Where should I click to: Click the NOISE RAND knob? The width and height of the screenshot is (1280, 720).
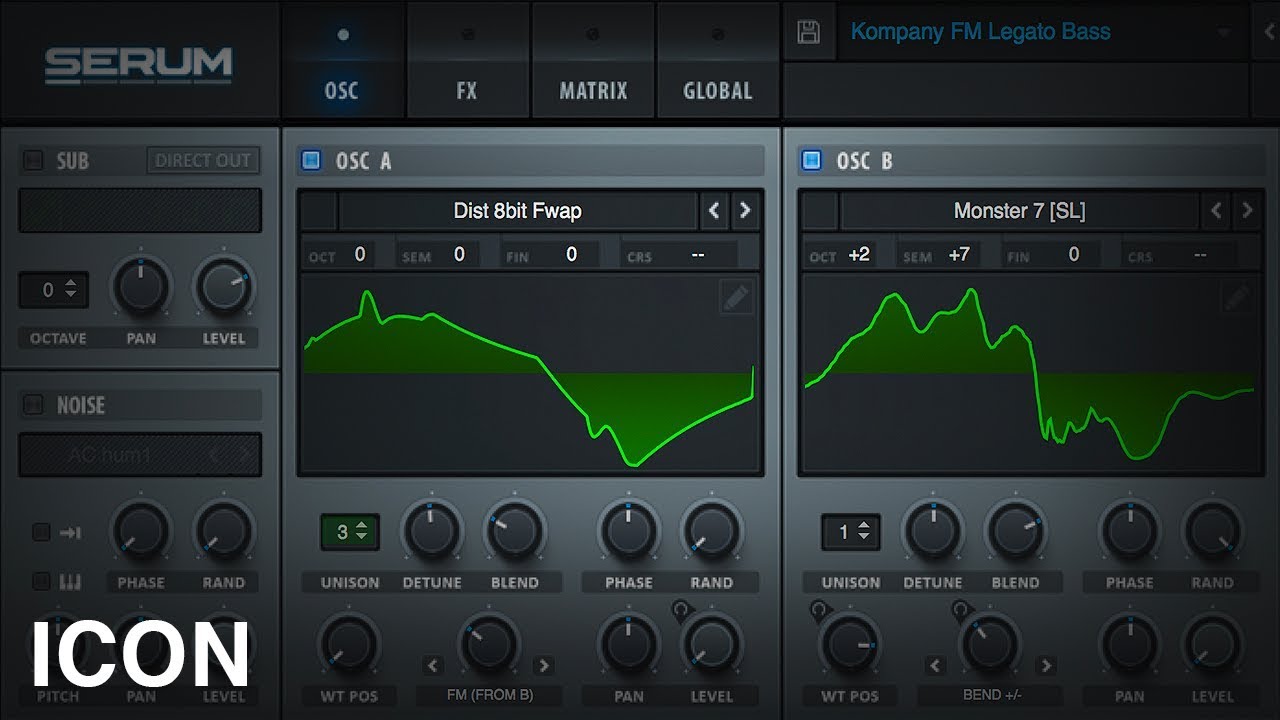click(x=224, y=532)
